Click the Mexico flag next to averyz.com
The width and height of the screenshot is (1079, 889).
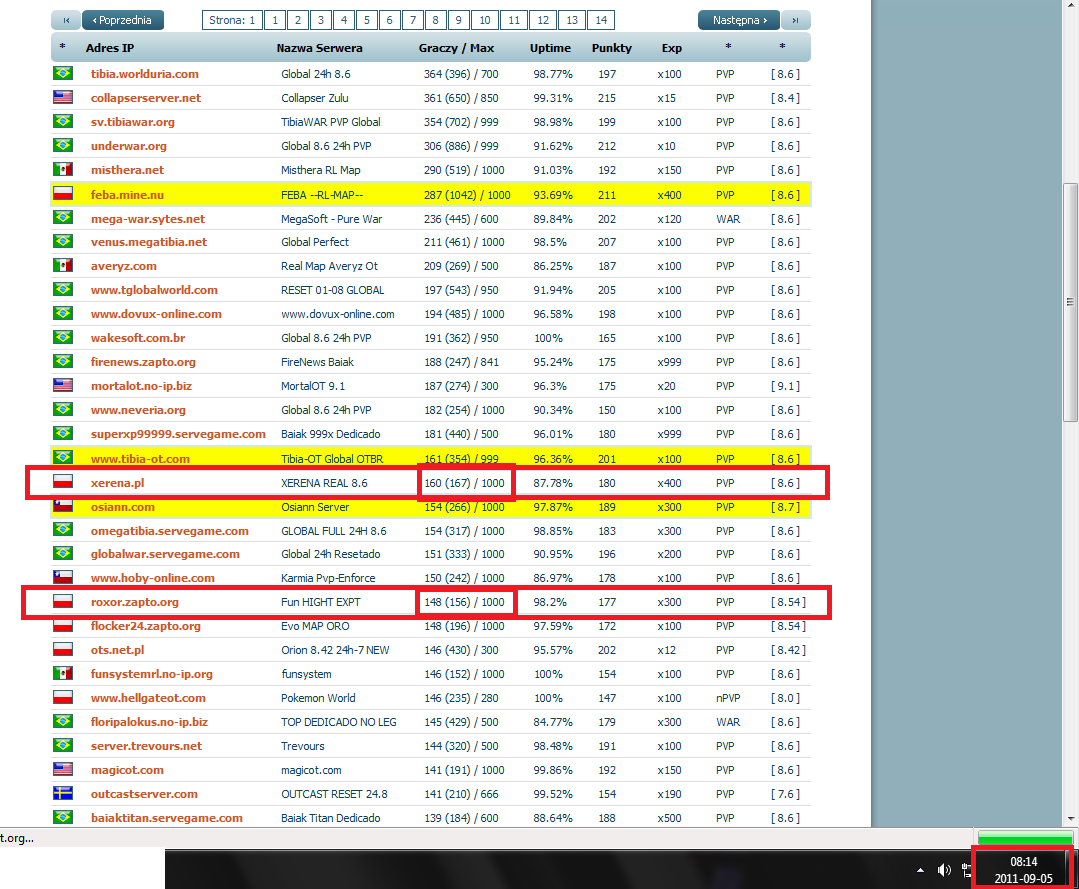coord(63,266)
